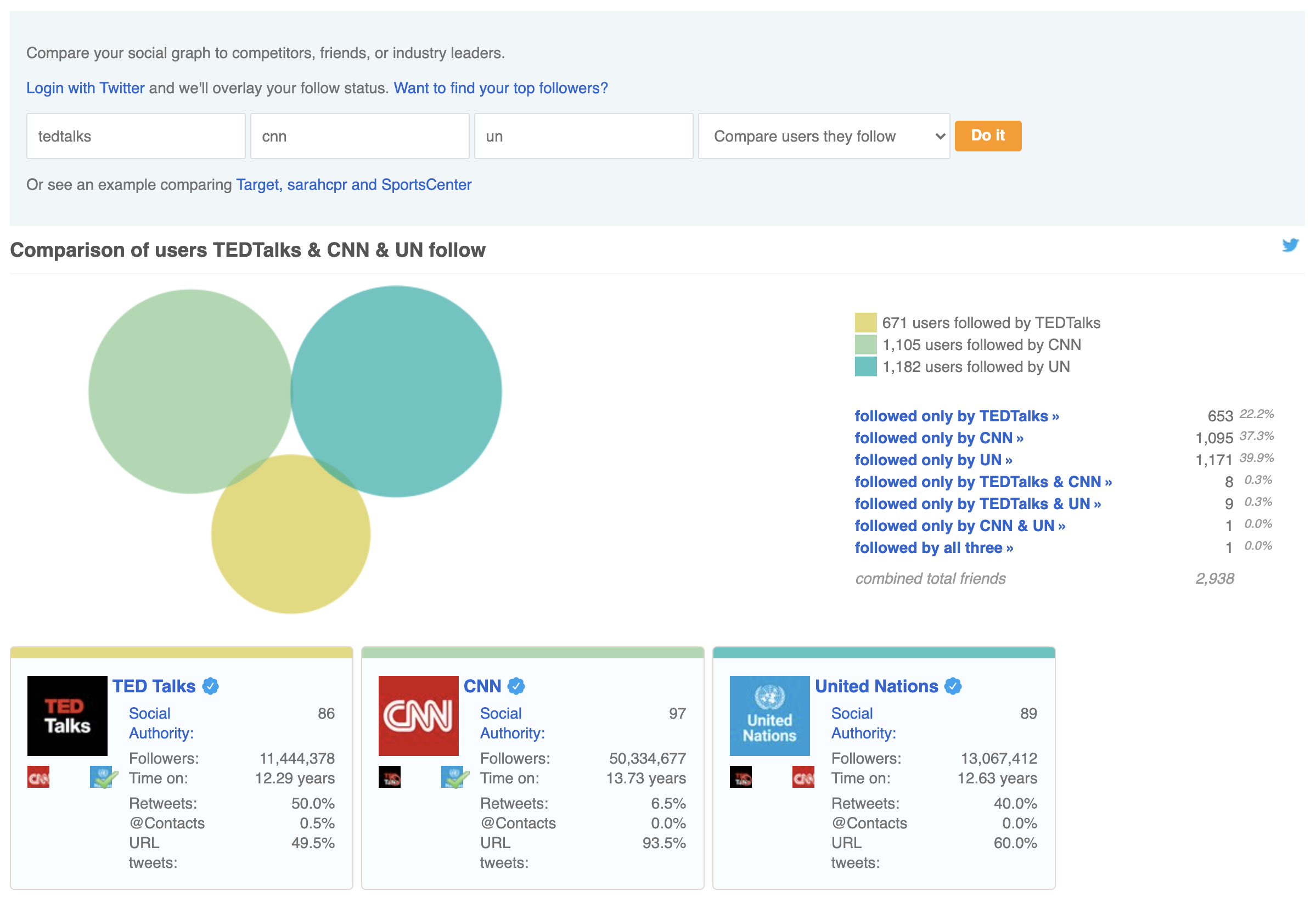The height and width of the screenshot is (903, 1316).
Task: Click the small UN checkmark icon in the TED Talks card
Action: coord(103,777)
